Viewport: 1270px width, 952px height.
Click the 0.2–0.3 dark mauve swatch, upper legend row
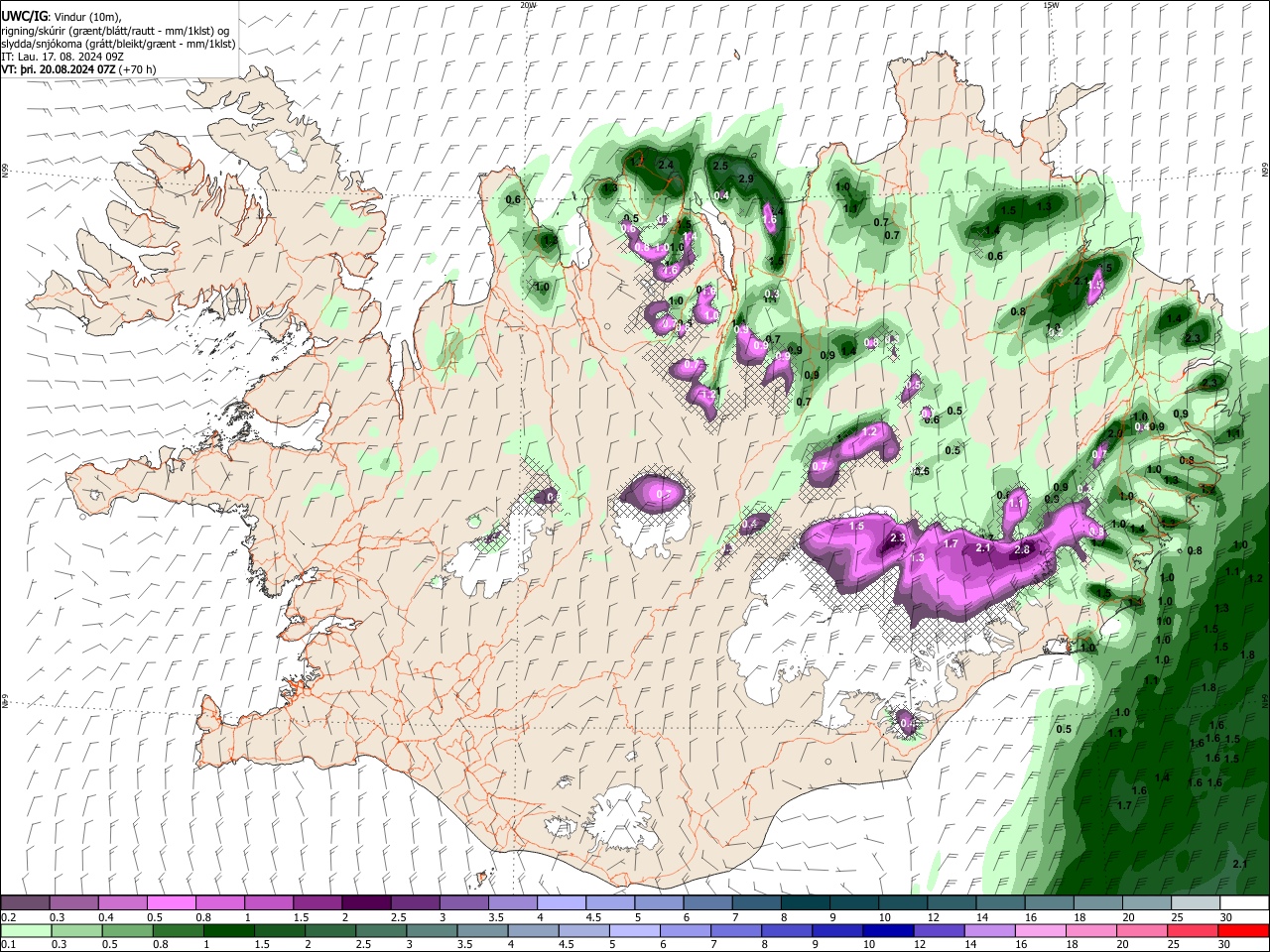(26, 903)
